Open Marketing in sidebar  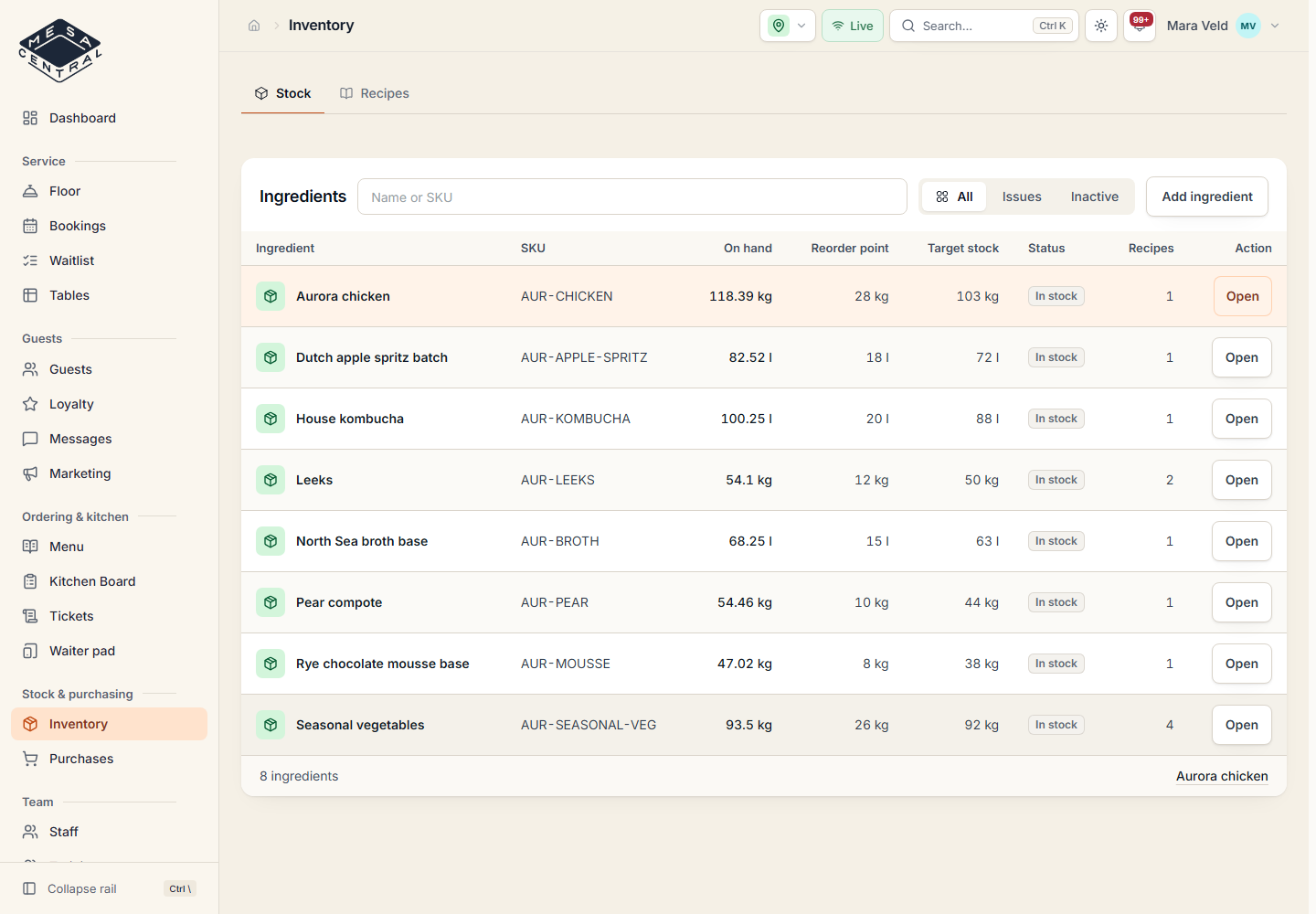pyautogui.click(x=109, y=473)
